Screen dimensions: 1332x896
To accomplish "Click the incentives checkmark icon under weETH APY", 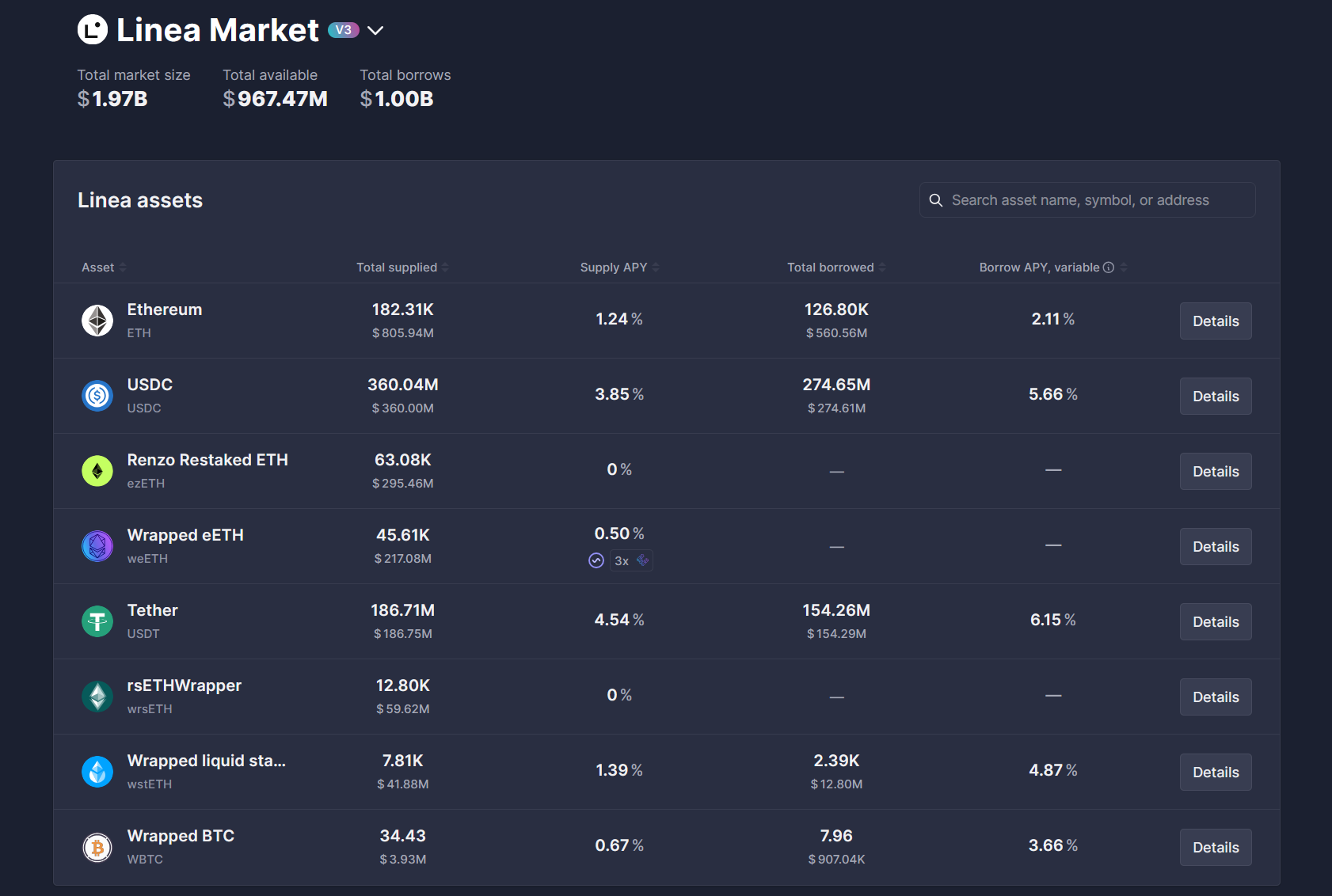I will (x=596, y=560).
